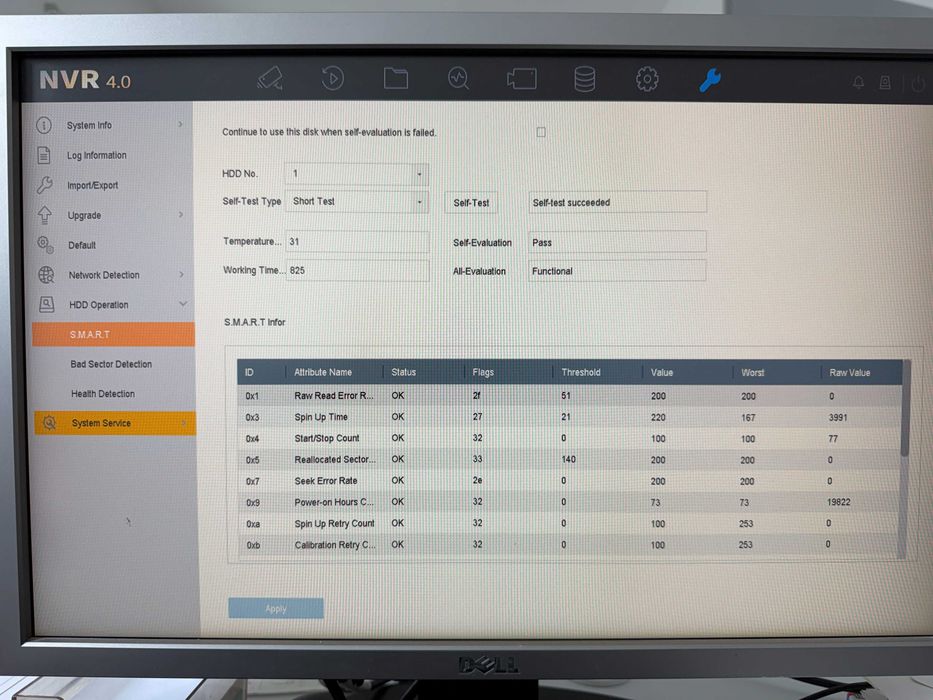Click the All-Evaluation Functional field
933x700 pixels.
coord(617,271)
